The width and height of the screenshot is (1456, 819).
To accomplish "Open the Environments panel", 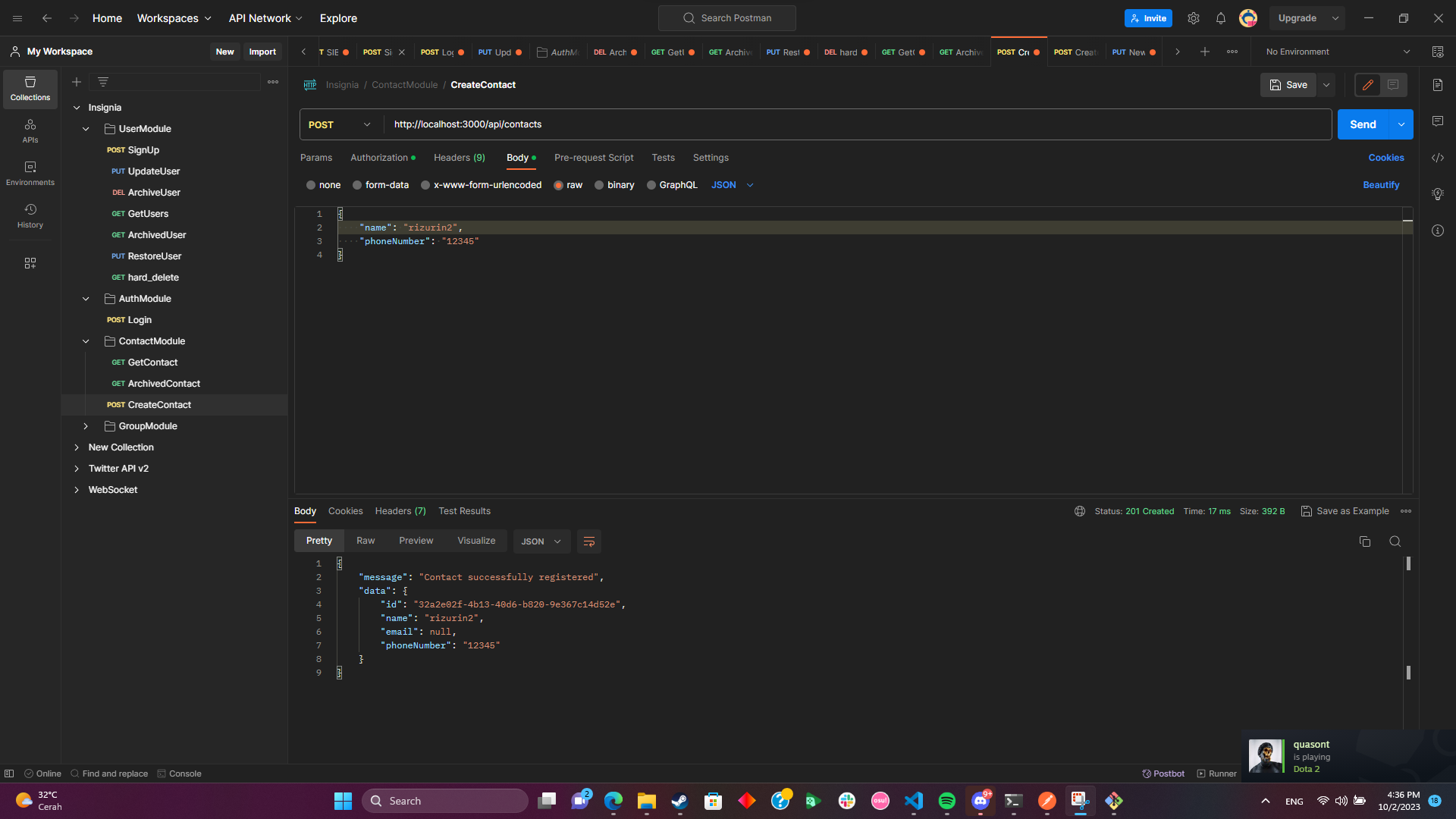I will click(x=30, y=172).
